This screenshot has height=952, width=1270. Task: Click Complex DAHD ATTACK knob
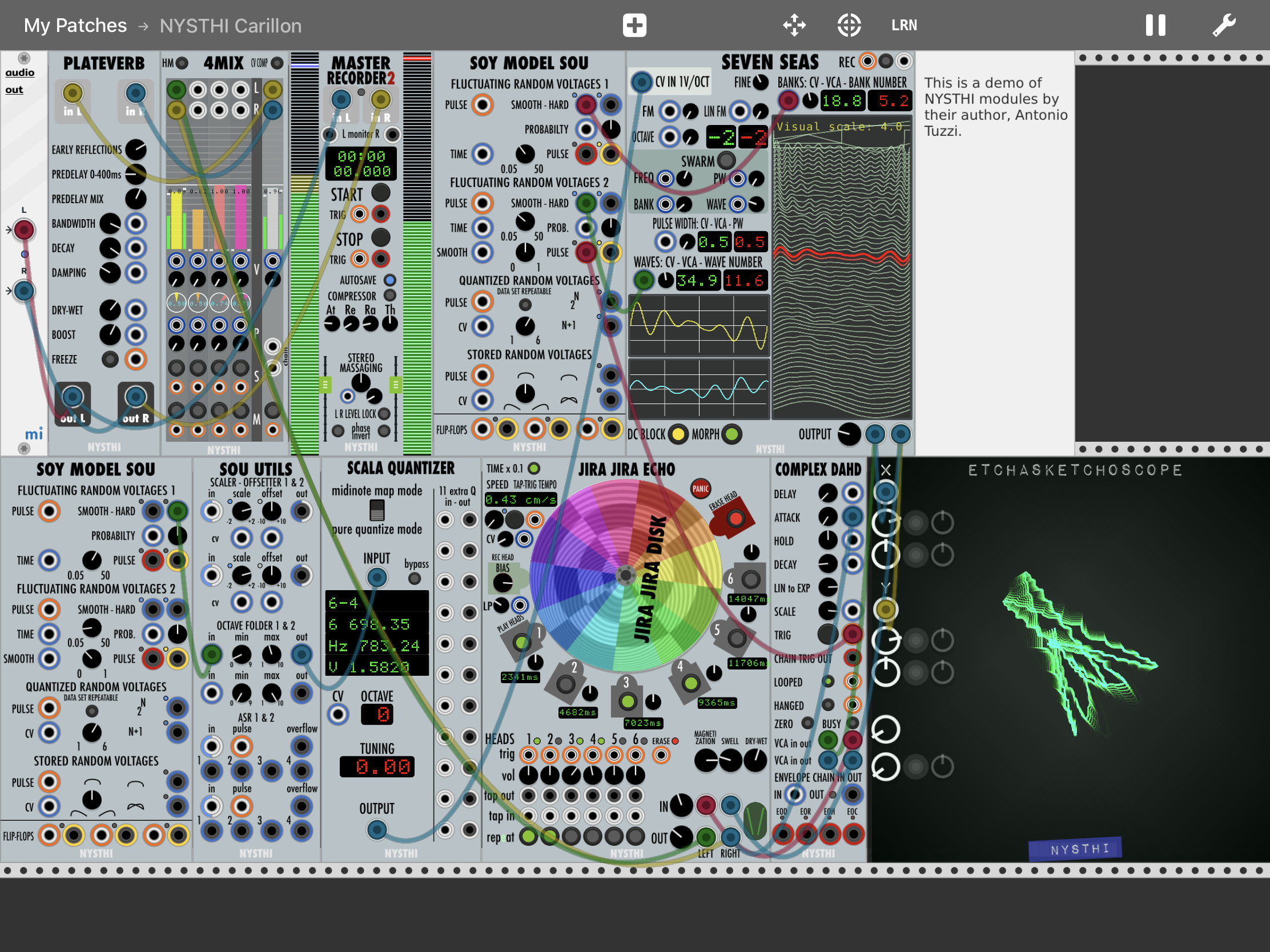(827, 517)
